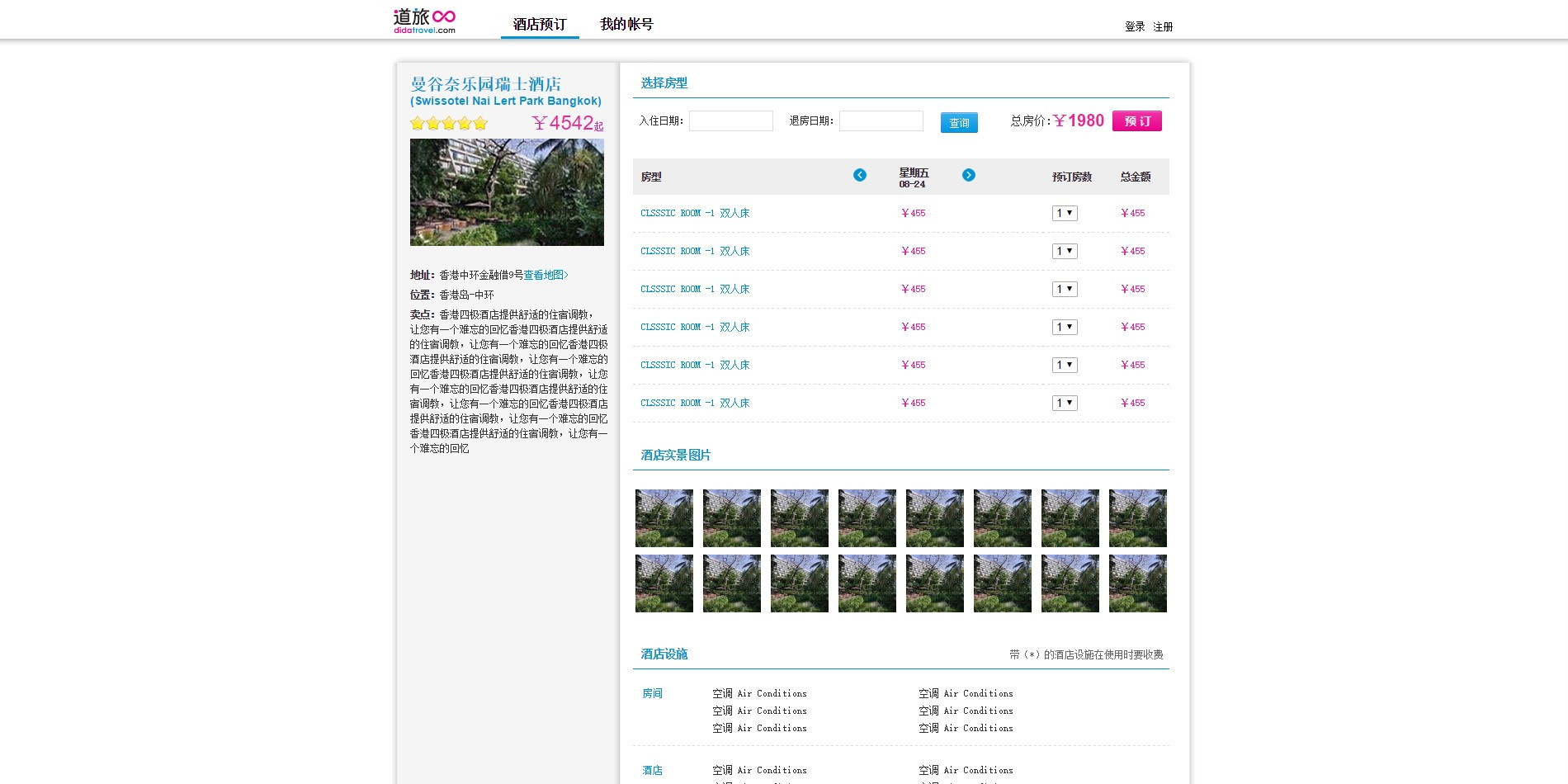Go to previous date with left arrow
Image resolution: width=1568 pixels, height=784 pixels.
point(860,175)
